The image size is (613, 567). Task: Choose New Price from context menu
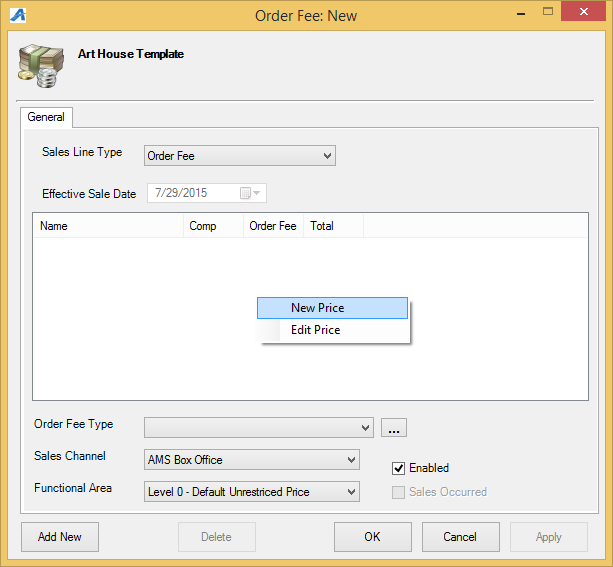(x=332, y=308)
